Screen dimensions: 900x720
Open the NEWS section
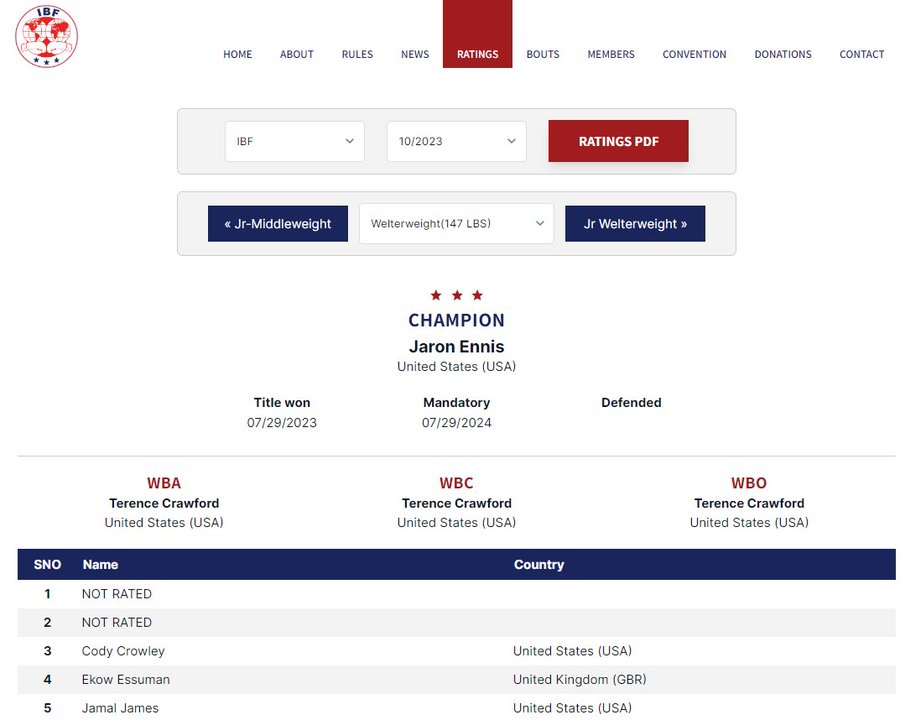point(415,54)
